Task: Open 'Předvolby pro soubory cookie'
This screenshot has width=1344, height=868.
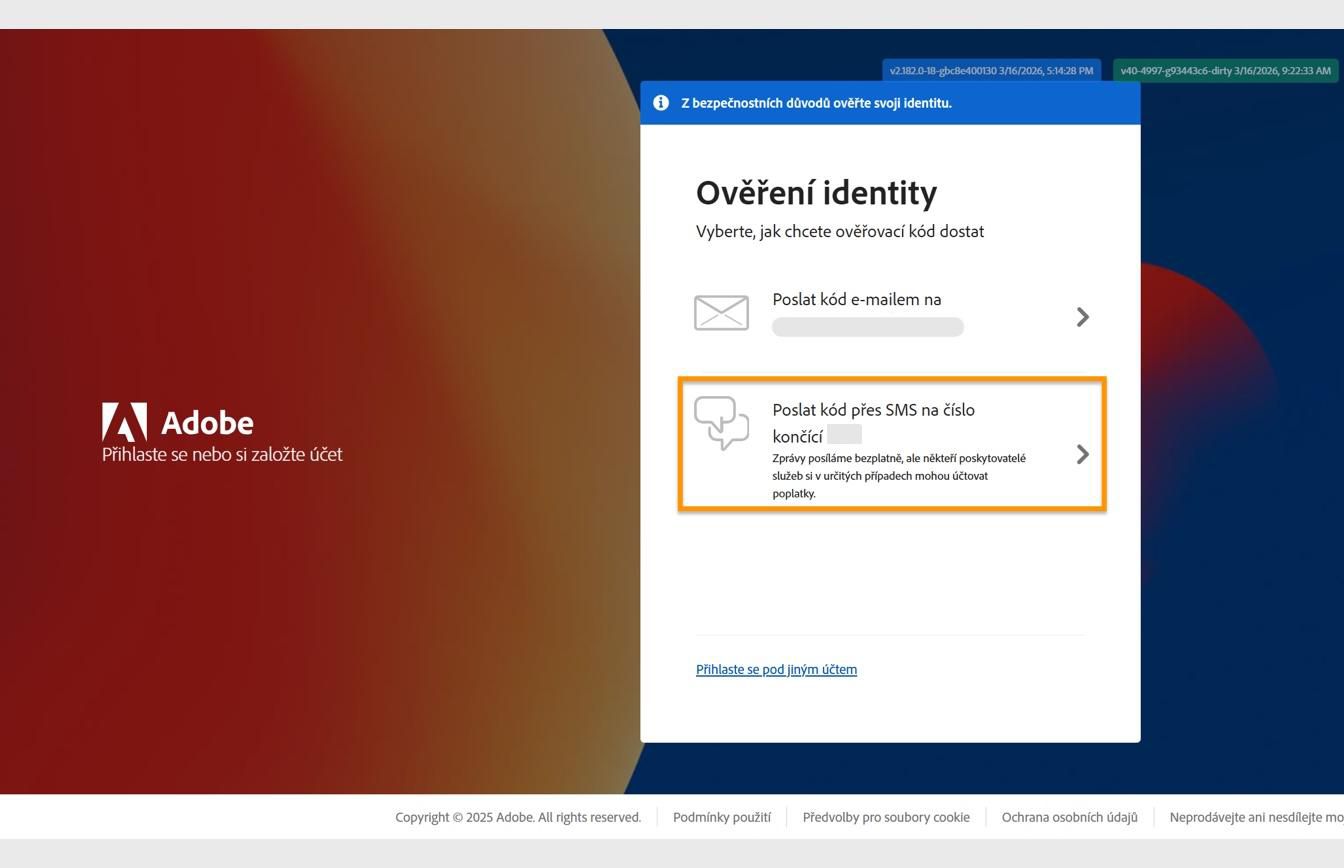Action: point(885,817)
